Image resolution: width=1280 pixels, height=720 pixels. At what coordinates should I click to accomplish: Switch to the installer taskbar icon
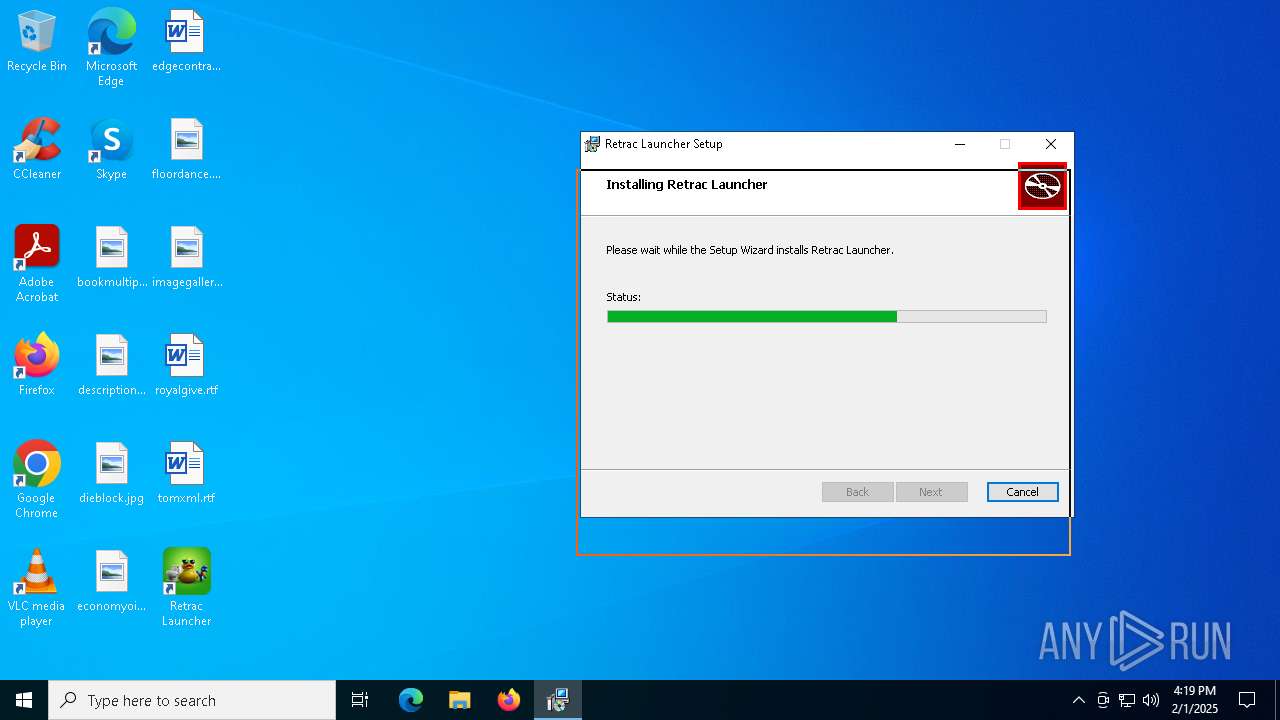(x=558, y=700)
